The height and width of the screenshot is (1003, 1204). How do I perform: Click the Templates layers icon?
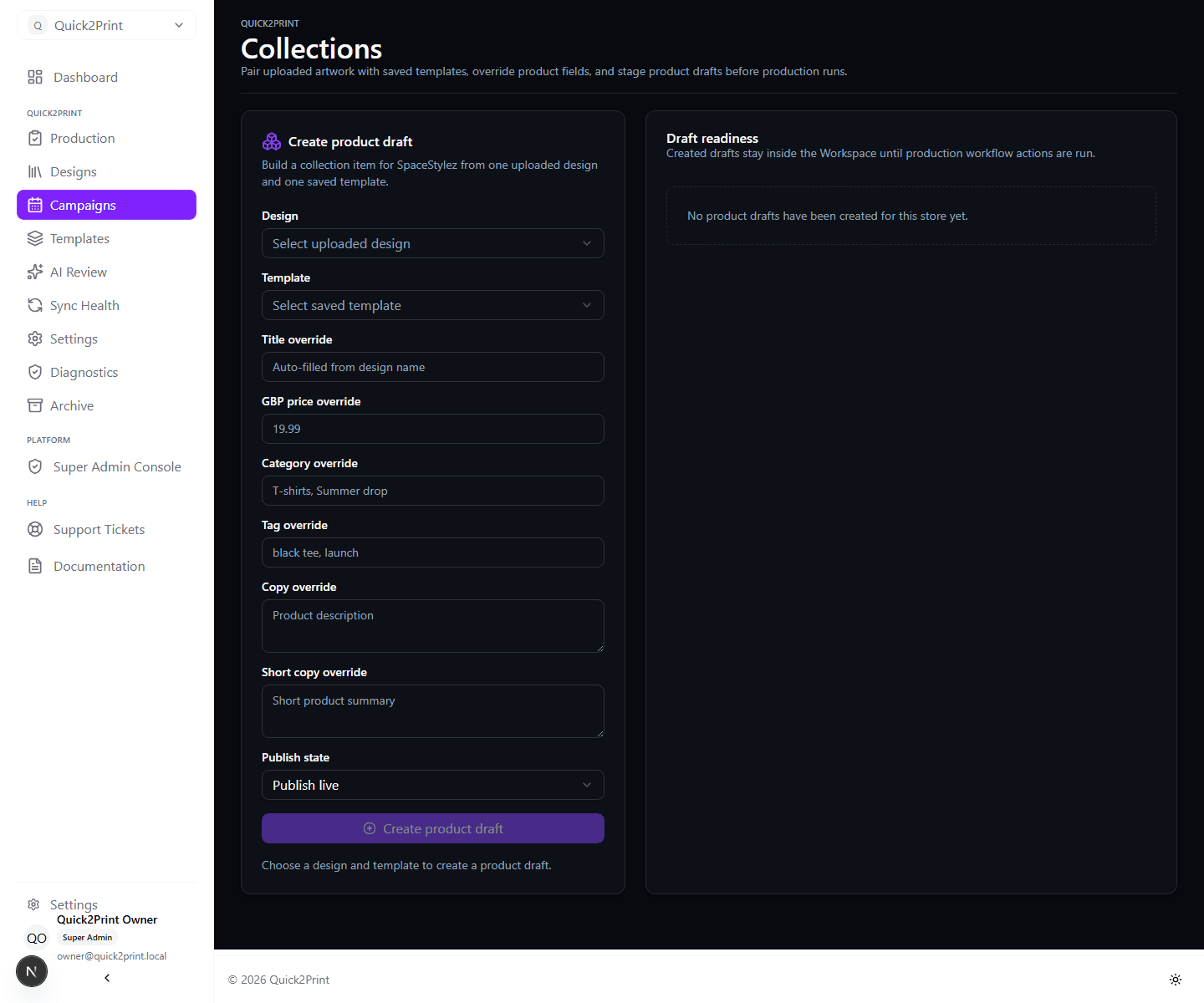[x=35, y=238]
